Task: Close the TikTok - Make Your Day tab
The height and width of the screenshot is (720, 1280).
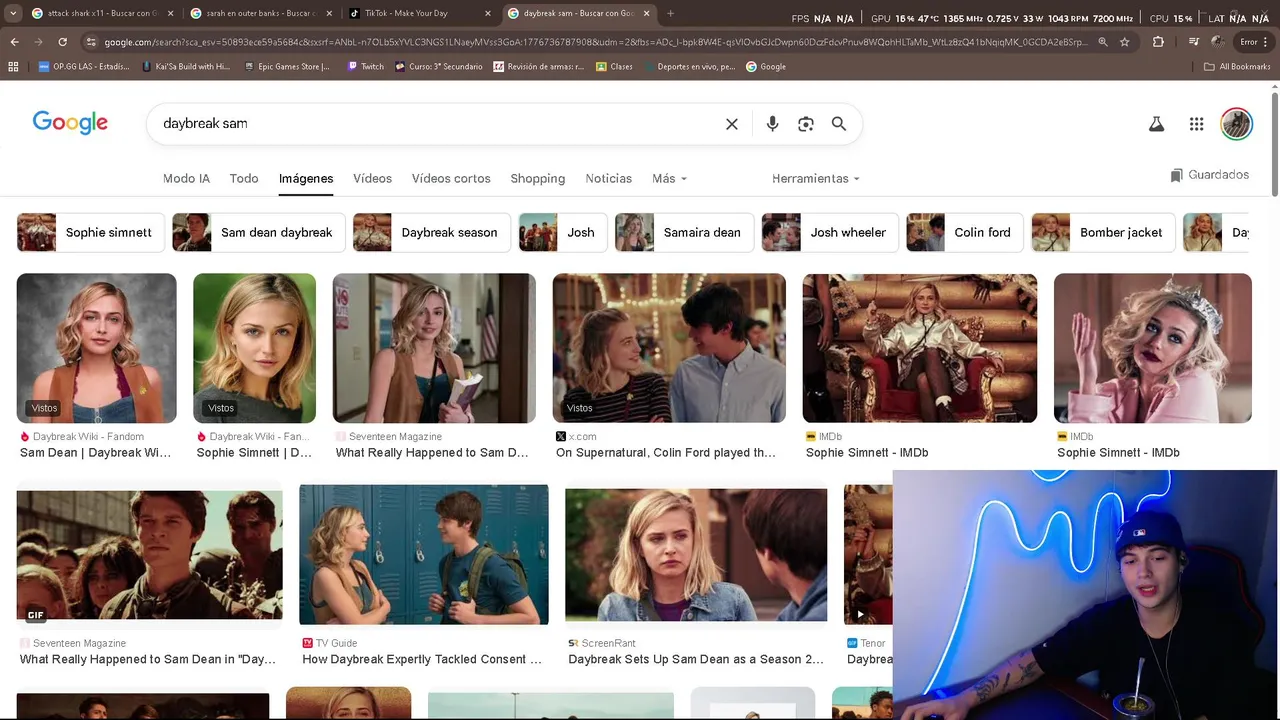Action: pos(488,13)
